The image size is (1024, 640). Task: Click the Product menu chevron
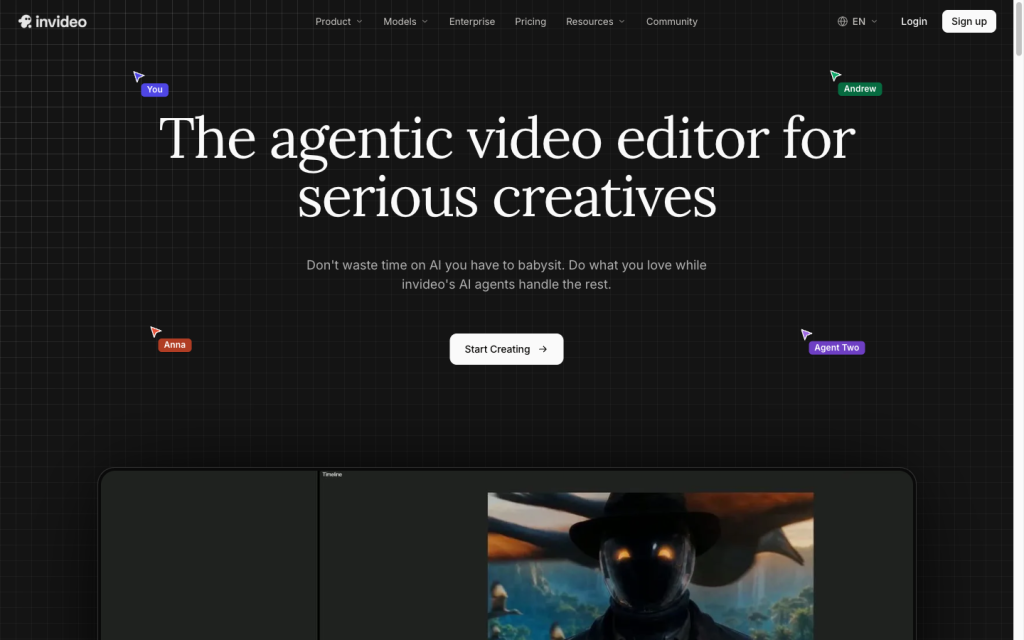pos(359,22)
